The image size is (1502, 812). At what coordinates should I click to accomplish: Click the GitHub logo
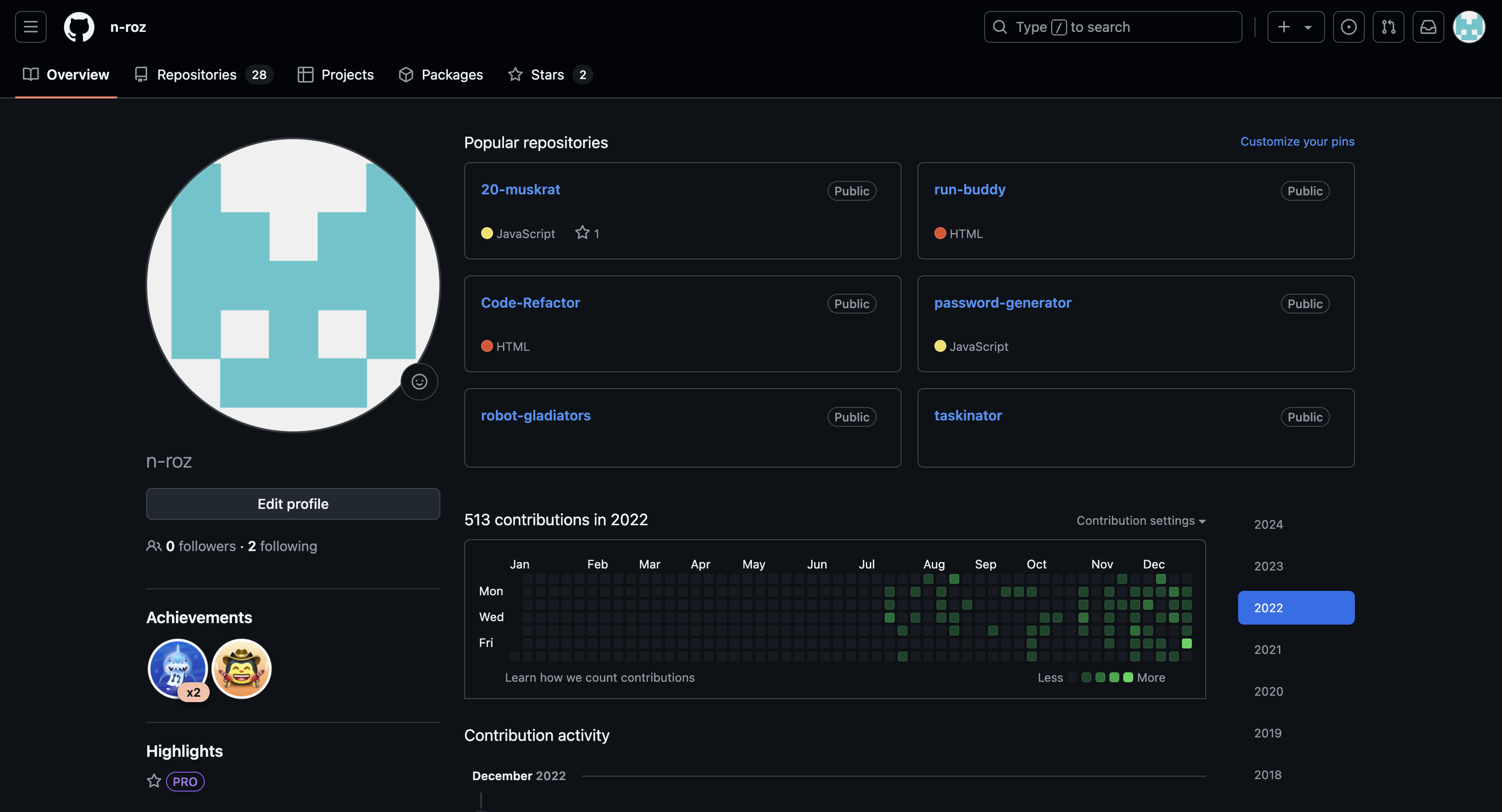click(x=79, y=26)
